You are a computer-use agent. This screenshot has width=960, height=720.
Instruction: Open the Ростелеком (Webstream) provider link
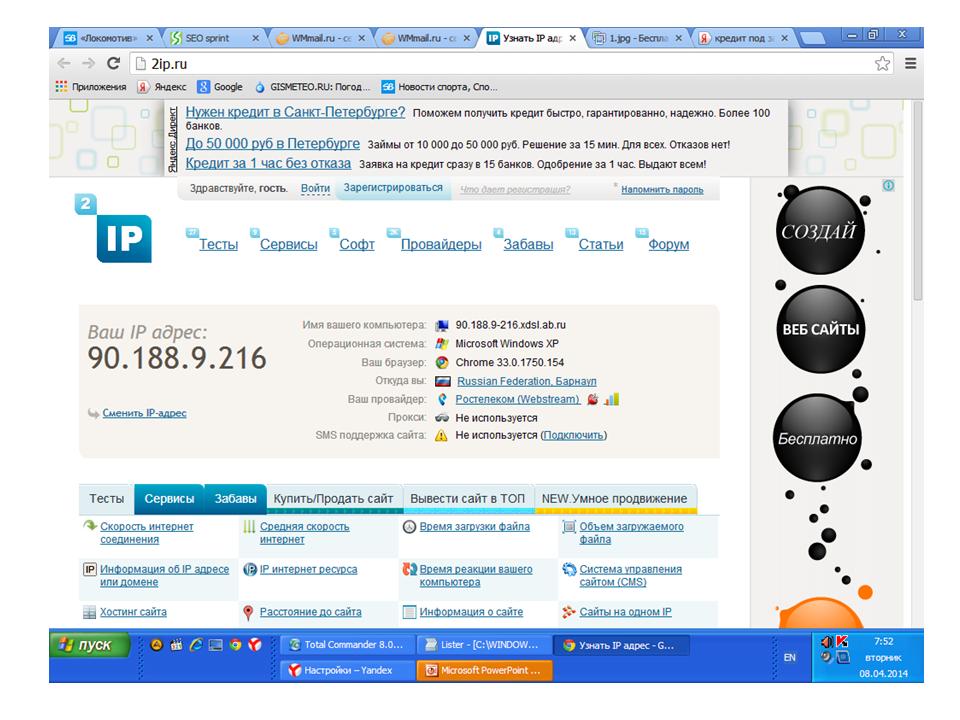coord(518,400)
